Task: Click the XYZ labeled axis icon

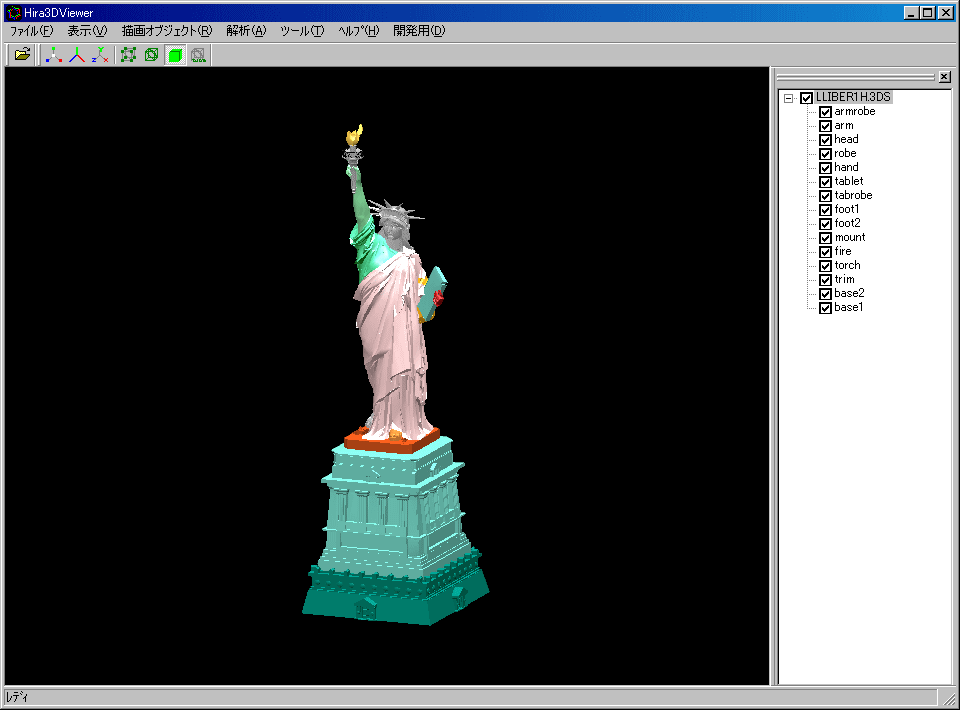Action: click(100, 55)
